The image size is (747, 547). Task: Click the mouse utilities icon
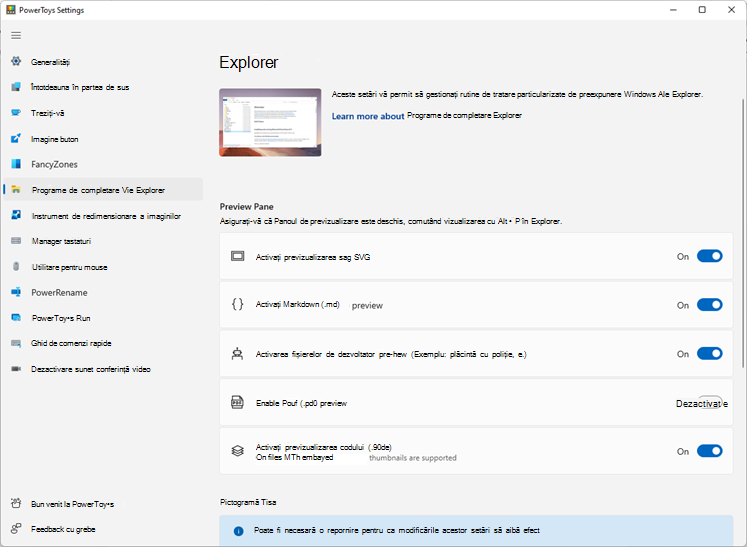(x=16, y=266)
